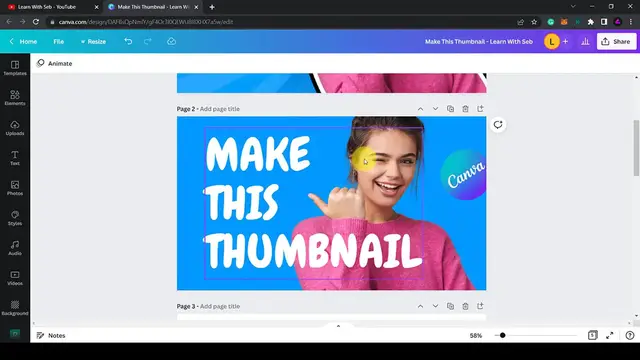Open the user avatar L

(552, 42)
